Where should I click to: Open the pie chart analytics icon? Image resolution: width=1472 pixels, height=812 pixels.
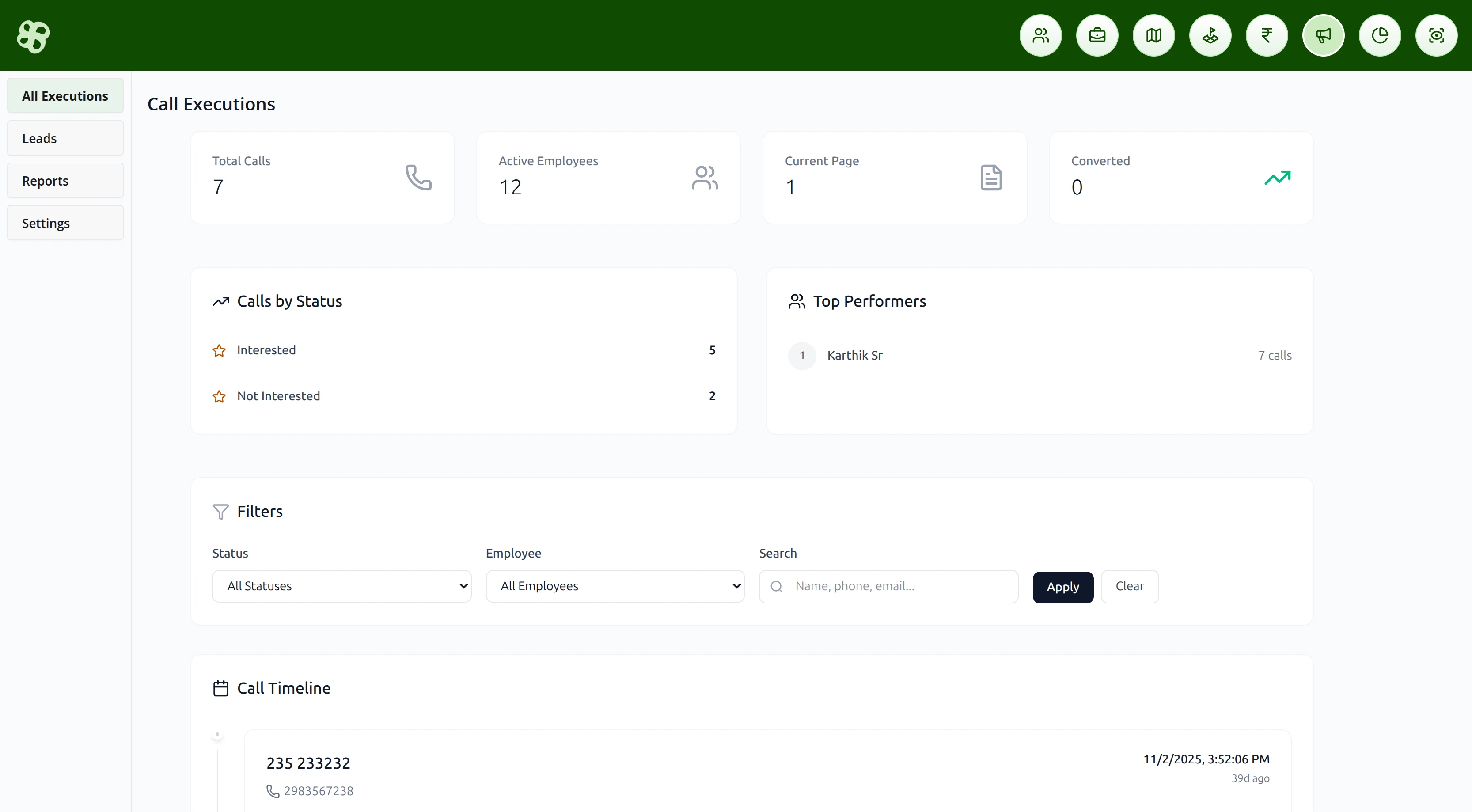pyautogui.click(x=1380, y=35)
